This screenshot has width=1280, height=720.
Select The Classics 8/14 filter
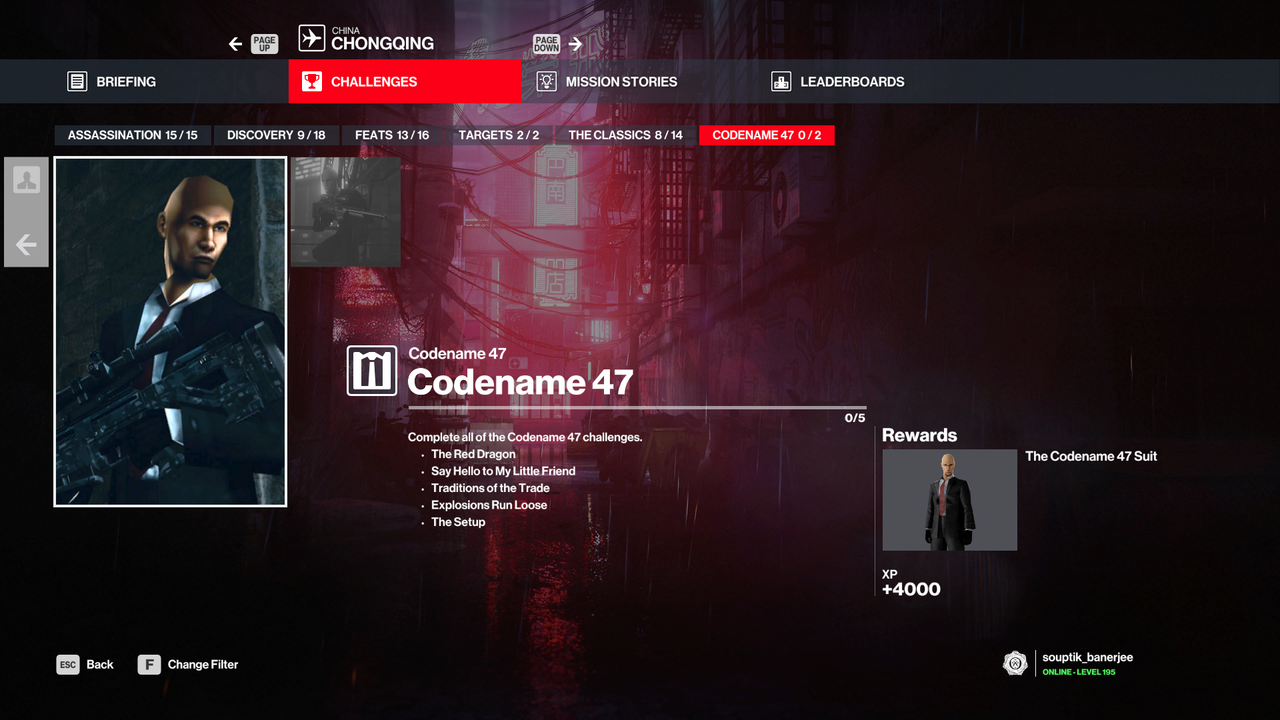tap(626, 135)
